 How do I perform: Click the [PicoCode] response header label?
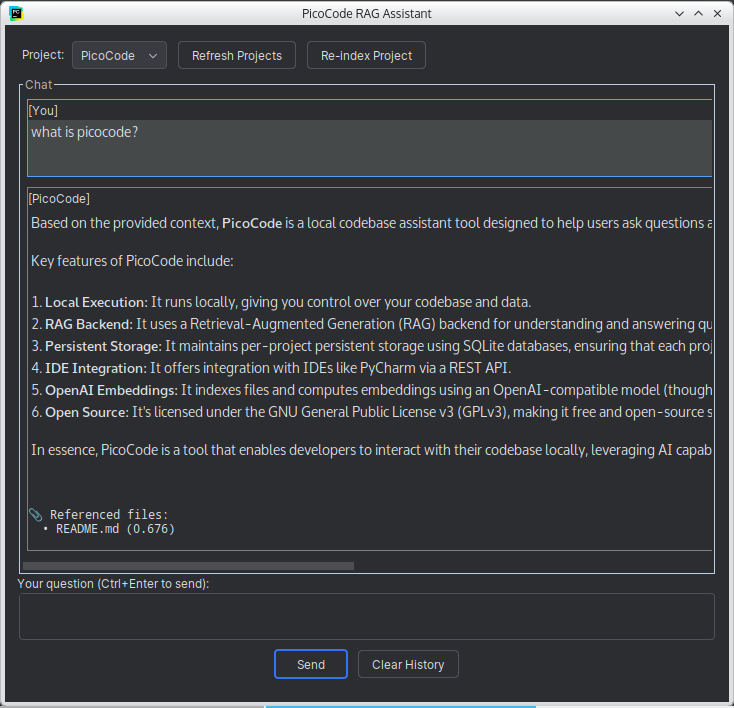click(59, 199)
